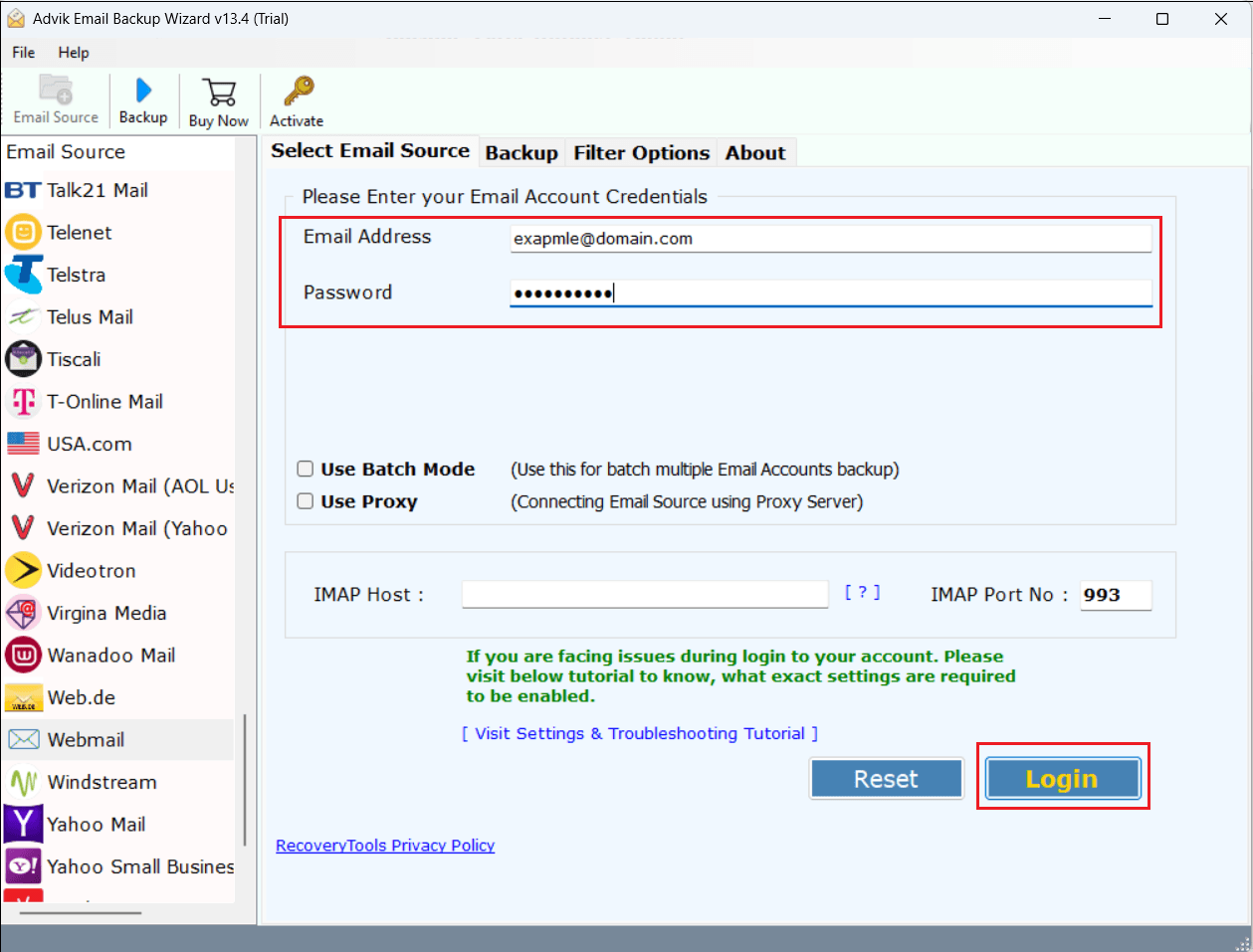1253x952 pixels.
Task: Choose the Videotron arrow icon
Action: pyautogui.click(x=23, y=571)
